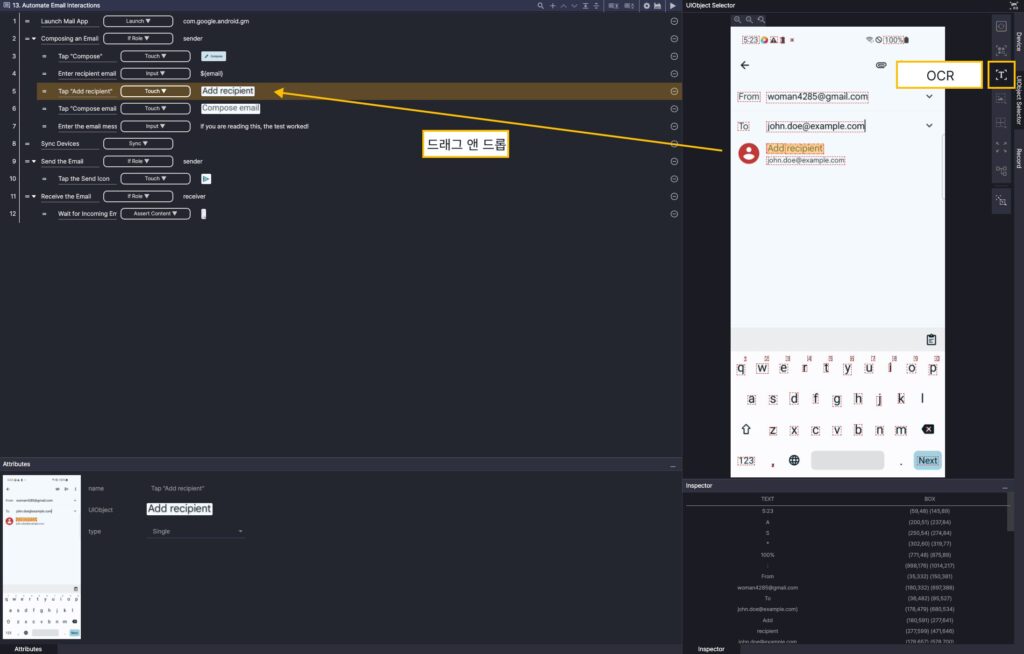Viewport: 1024px width, 654px height.
Task: Tap the keyboard backspace key
Action: tap(927, 430)
